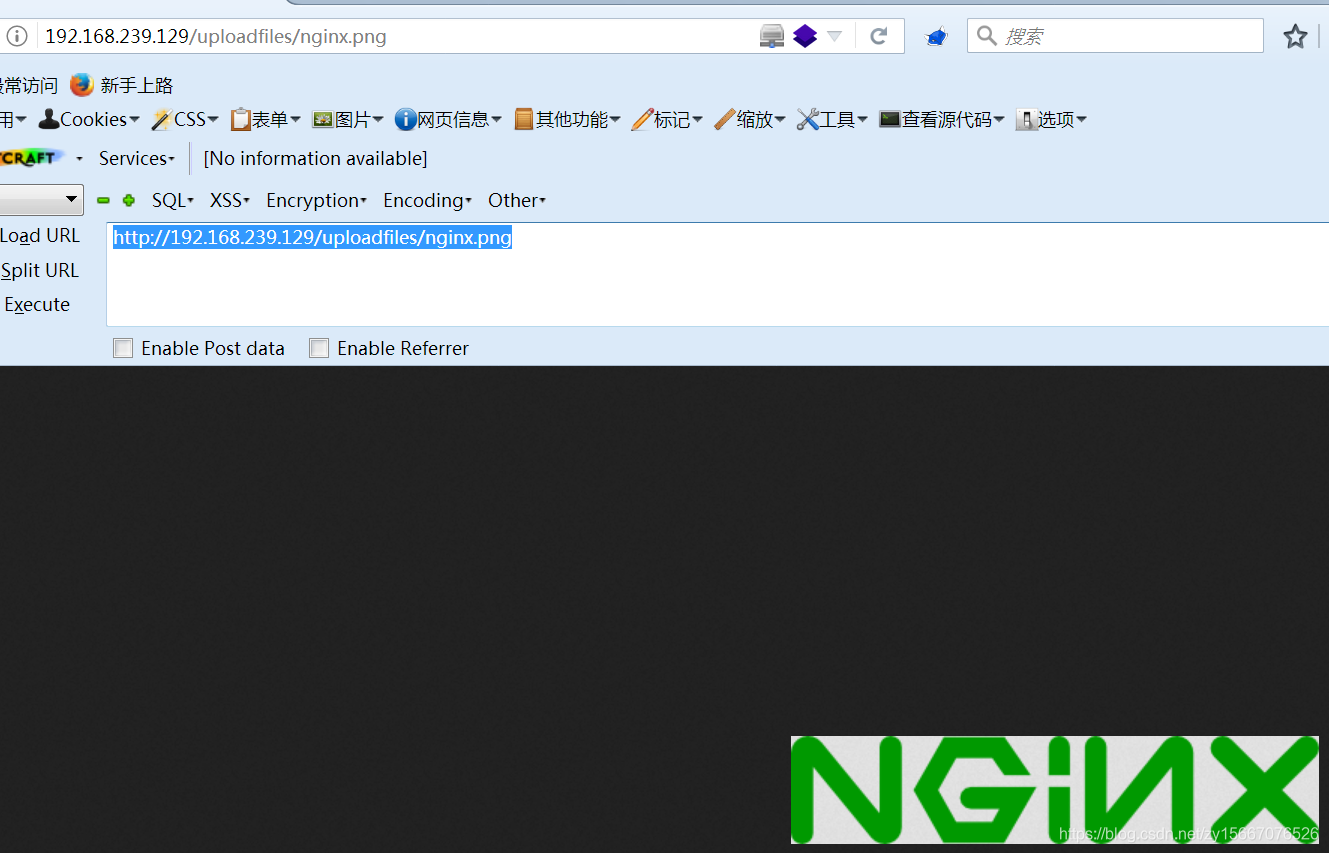Click the No information available label
The height and width of the screenshot is (853, 1329).
315,158
